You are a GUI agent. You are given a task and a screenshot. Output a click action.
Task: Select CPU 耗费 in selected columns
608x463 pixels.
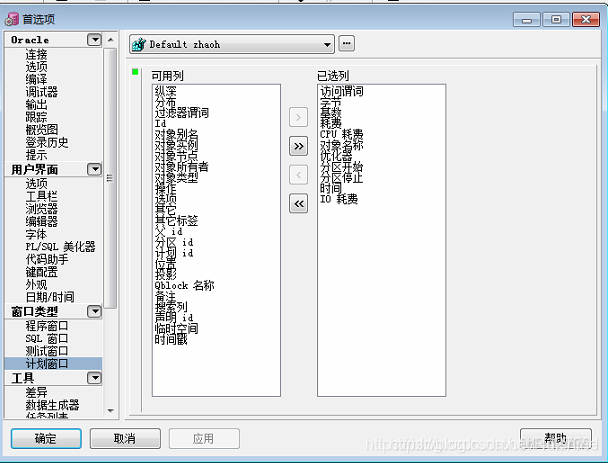coord(342,135)
